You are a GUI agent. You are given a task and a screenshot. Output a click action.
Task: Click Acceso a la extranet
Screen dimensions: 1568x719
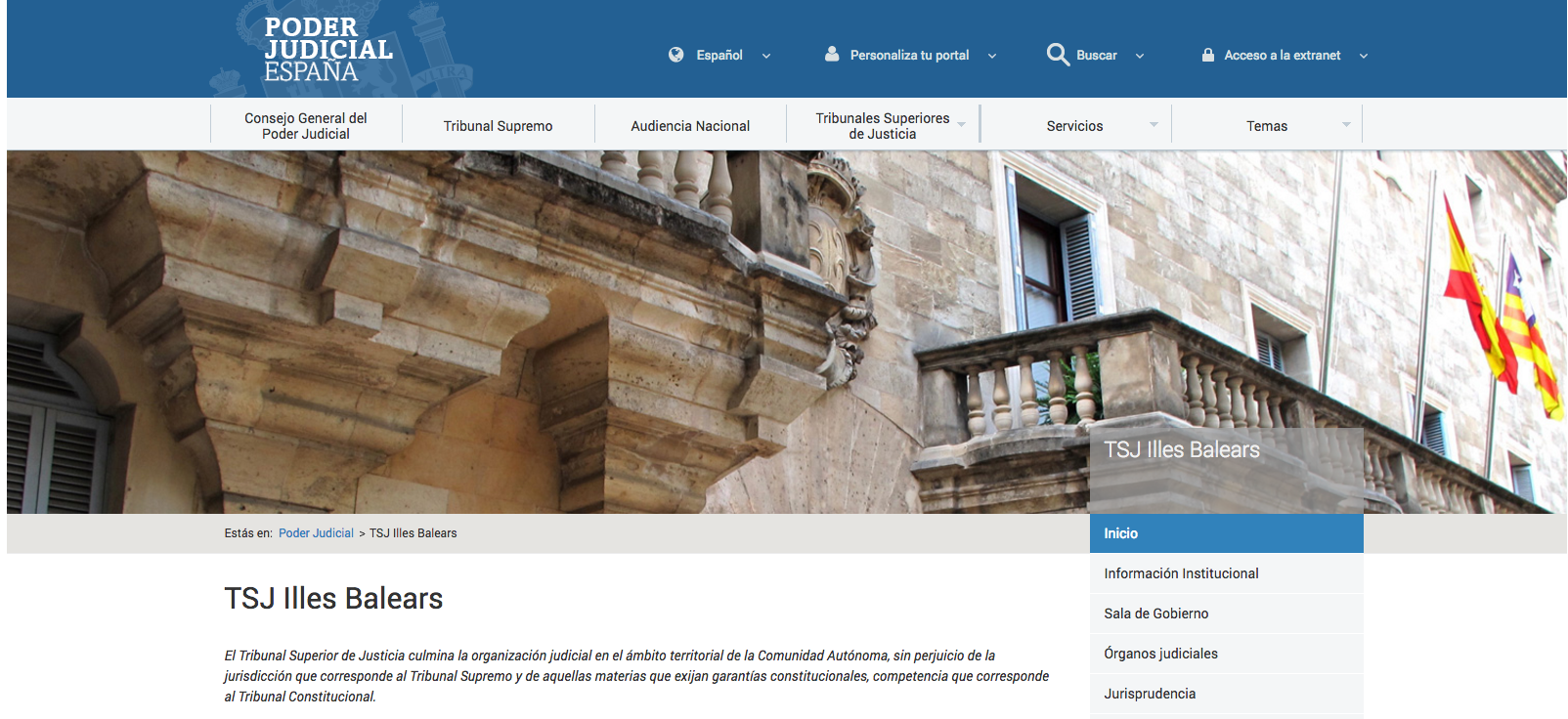pyautogui.click(x=1283, y=56)
